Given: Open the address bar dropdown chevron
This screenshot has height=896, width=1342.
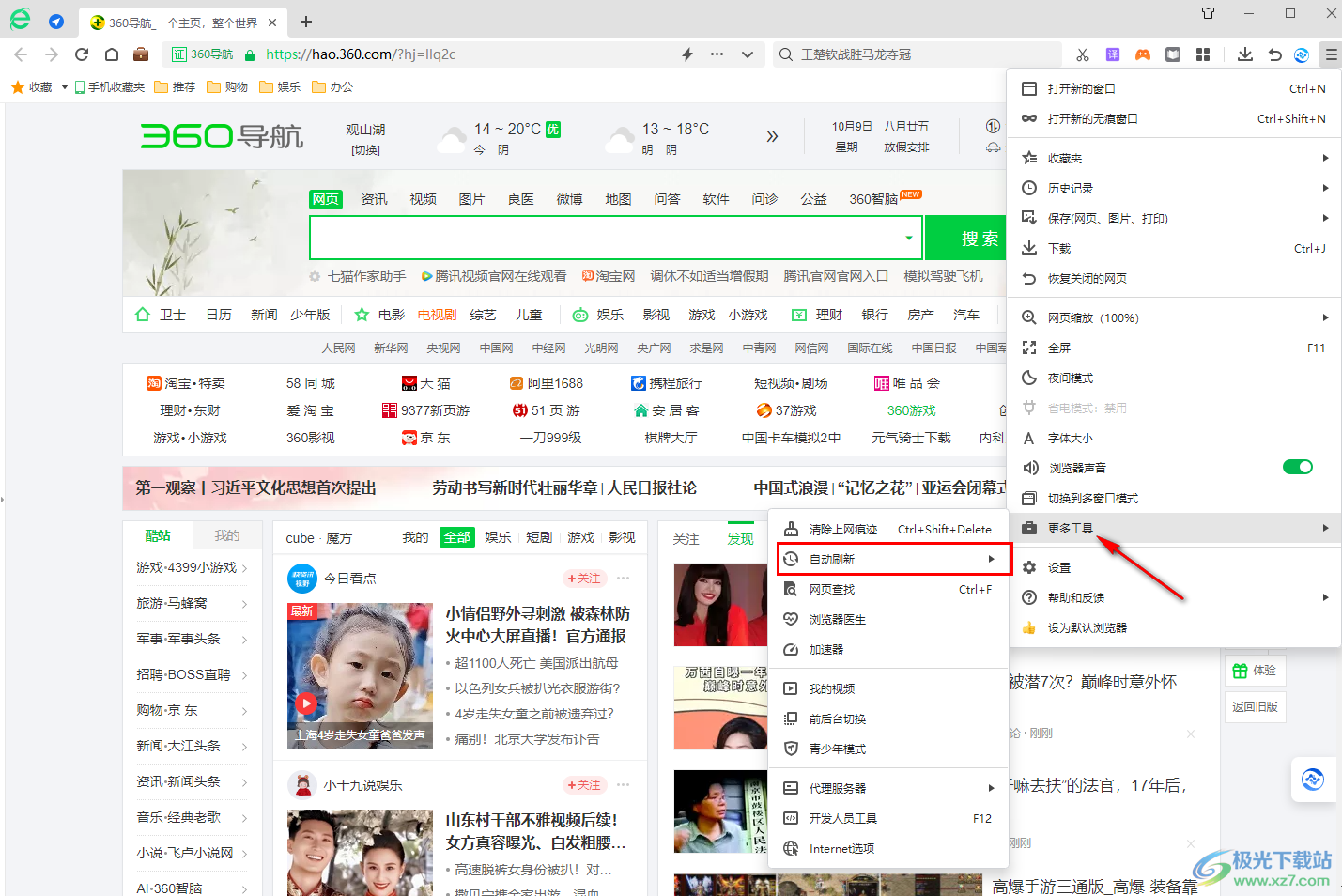Looking at the screenshot, I should pyautogui.click(x=748, y=54).
